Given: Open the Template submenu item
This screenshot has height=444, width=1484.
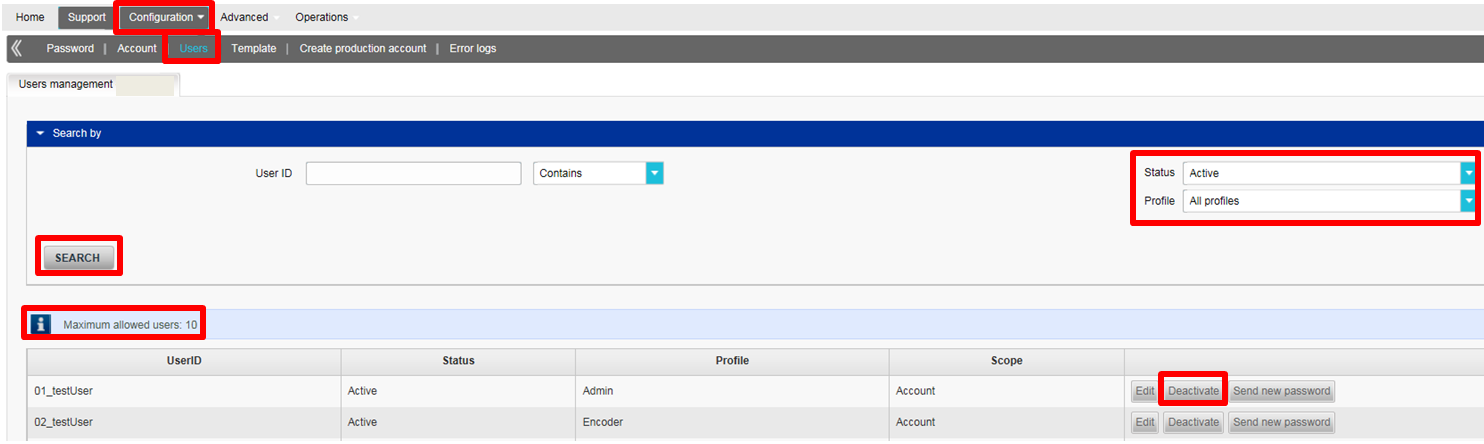Looking at the screenshot, I should click(x=254, y=48).
